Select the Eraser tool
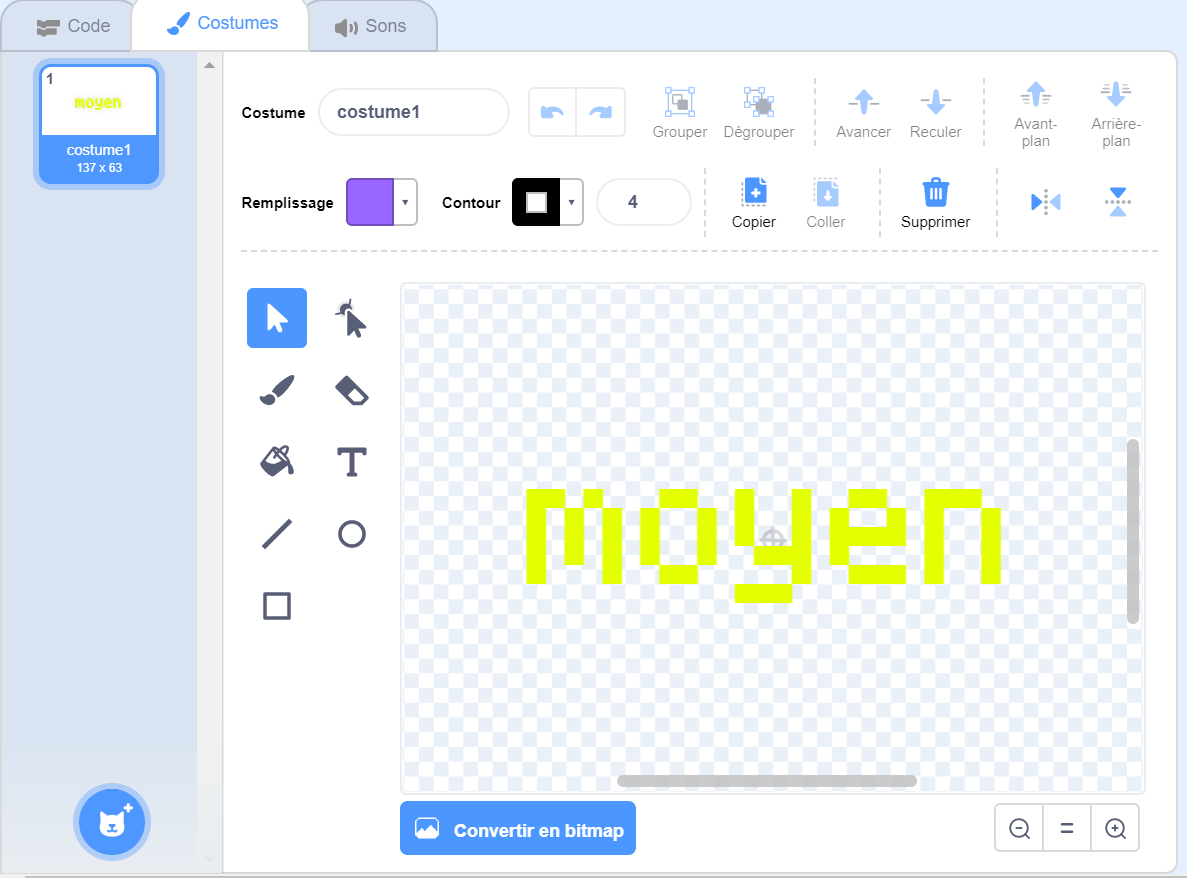The height and width of the screenshot is (878, 1187). (x=351, y=390)
